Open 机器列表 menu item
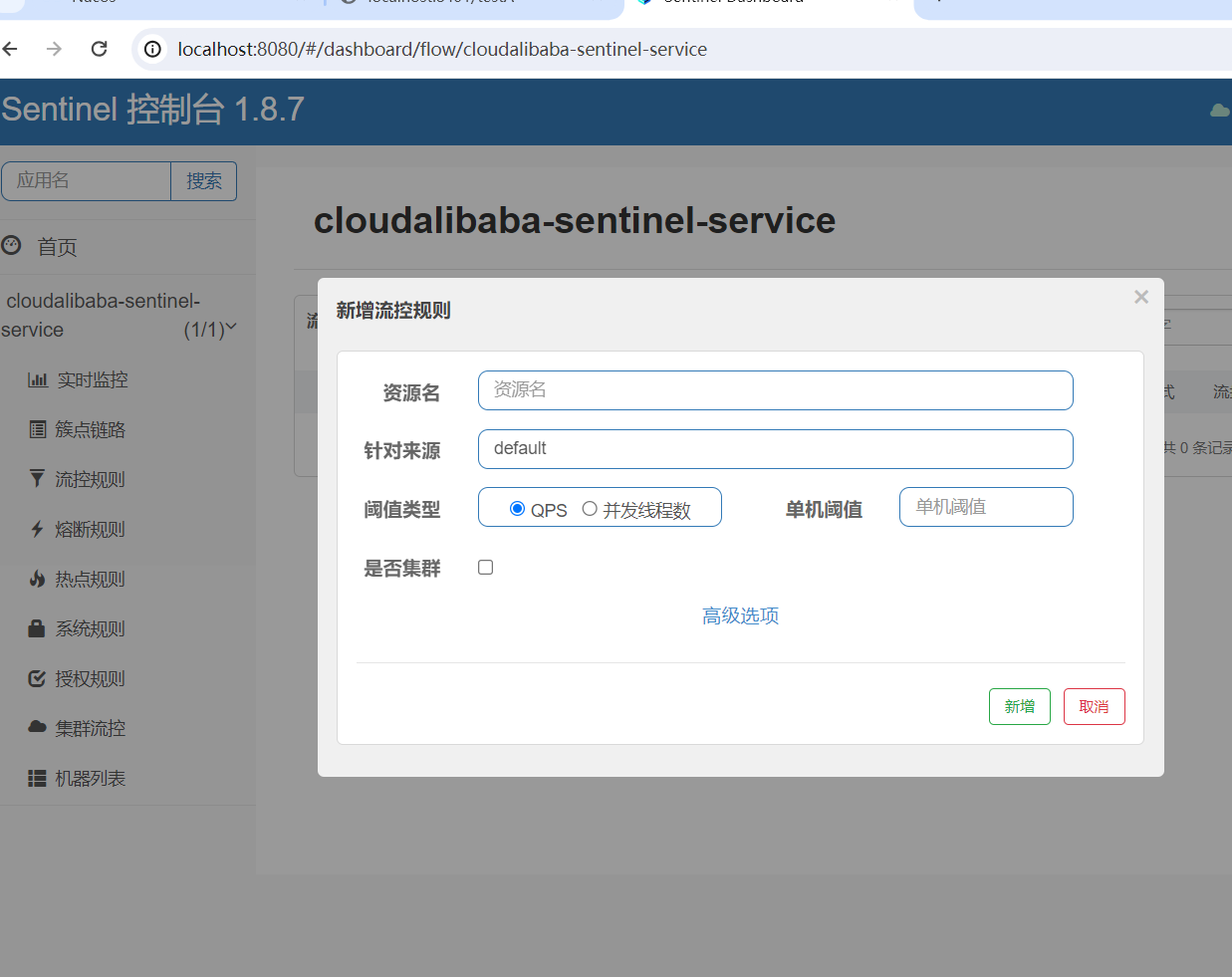The height and width of the screenshot is (977, 1232). coord(91,778)
